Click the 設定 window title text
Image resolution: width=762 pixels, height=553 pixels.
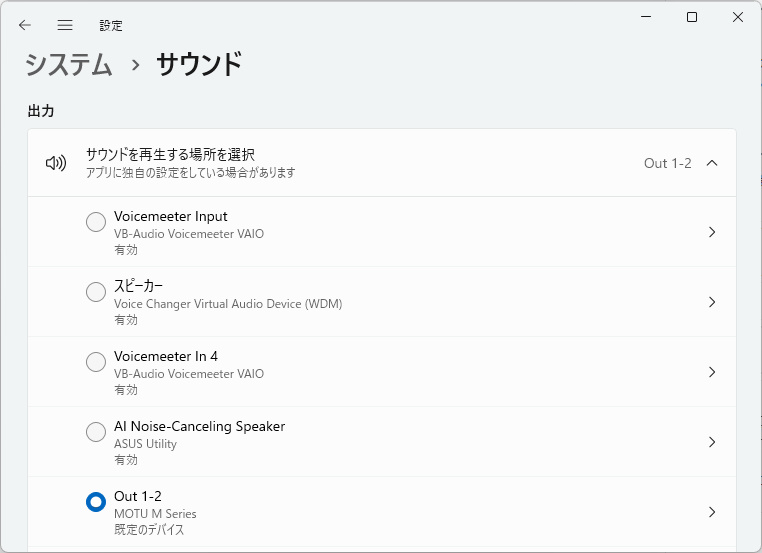tap(111, 26)
